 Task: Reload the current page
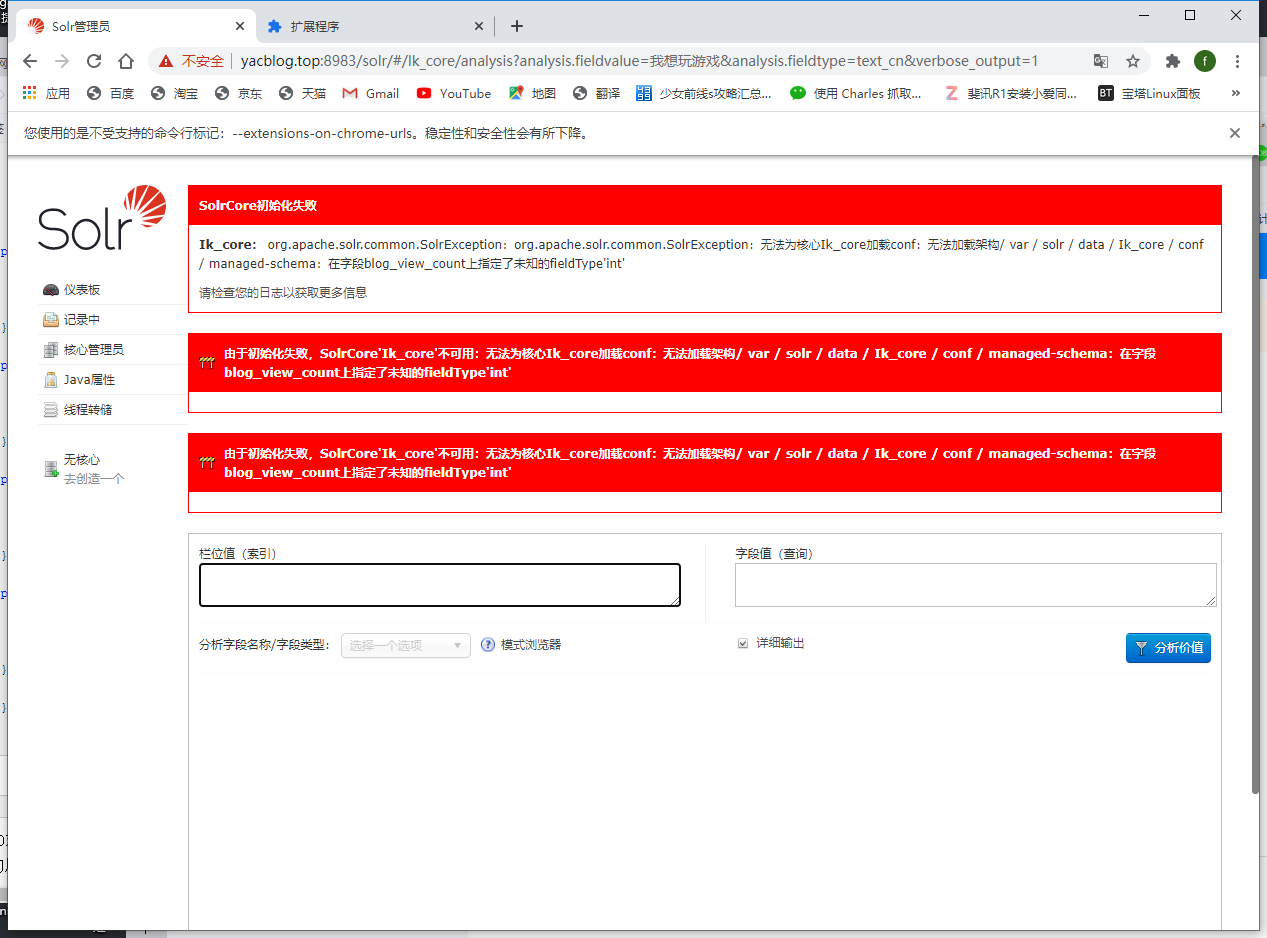(x=94, y=61)
